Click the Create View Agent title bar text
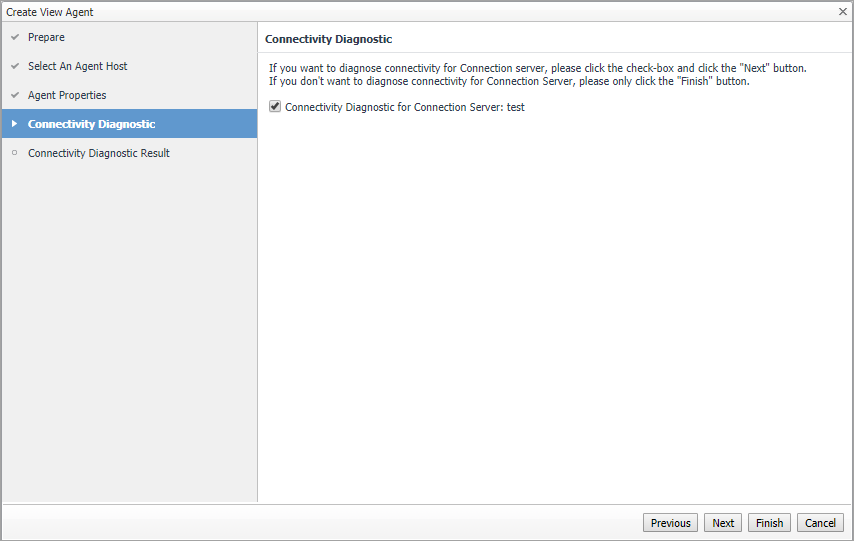Image resolution: width=854 pixels, height=541 pixels. point(50,12)
